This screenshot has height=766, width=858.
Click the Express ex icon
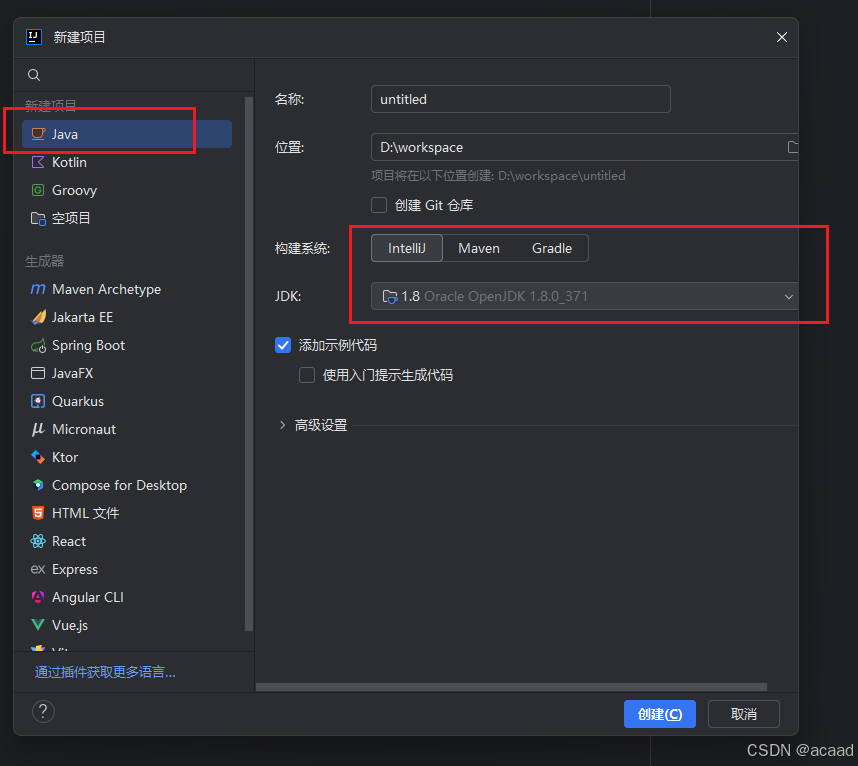[38, 569]
